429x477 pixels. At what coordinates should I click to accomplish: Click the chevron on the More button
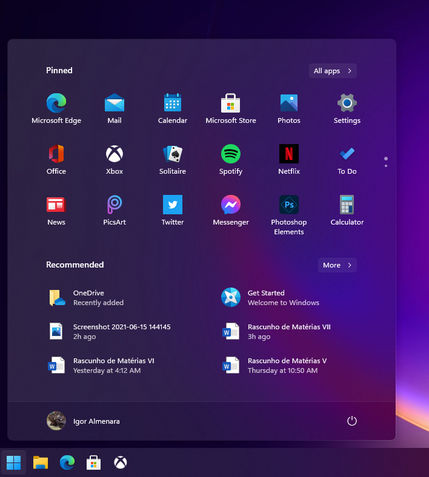click(349, 265)
